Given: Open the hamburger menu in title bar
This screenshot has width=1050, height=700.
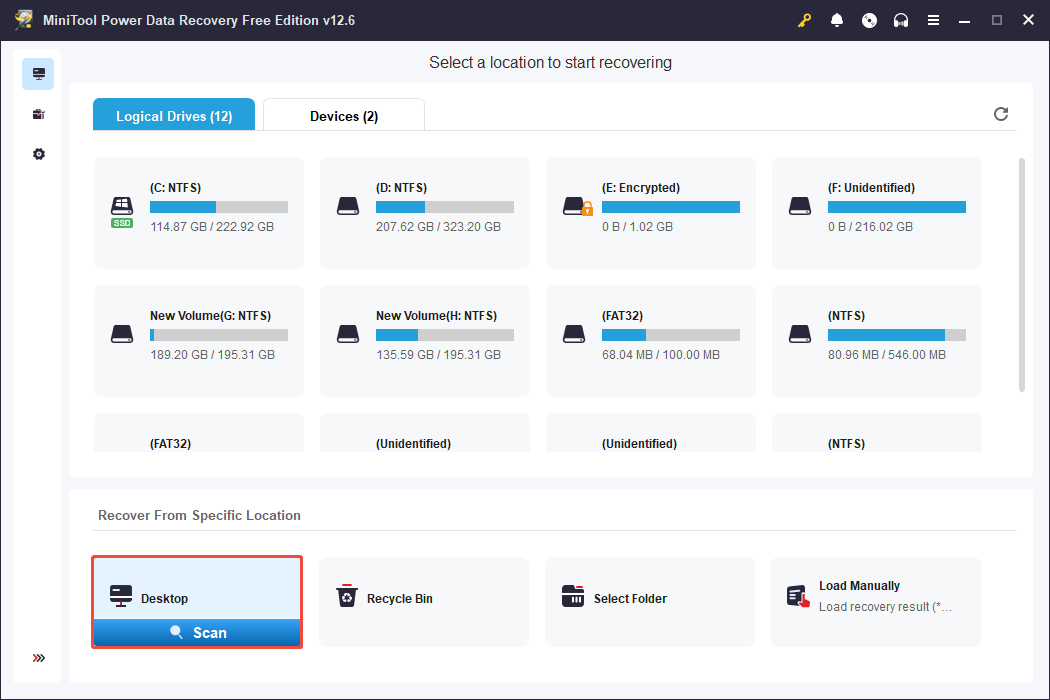Looking at the screenshot, I should tap(933, 20).
